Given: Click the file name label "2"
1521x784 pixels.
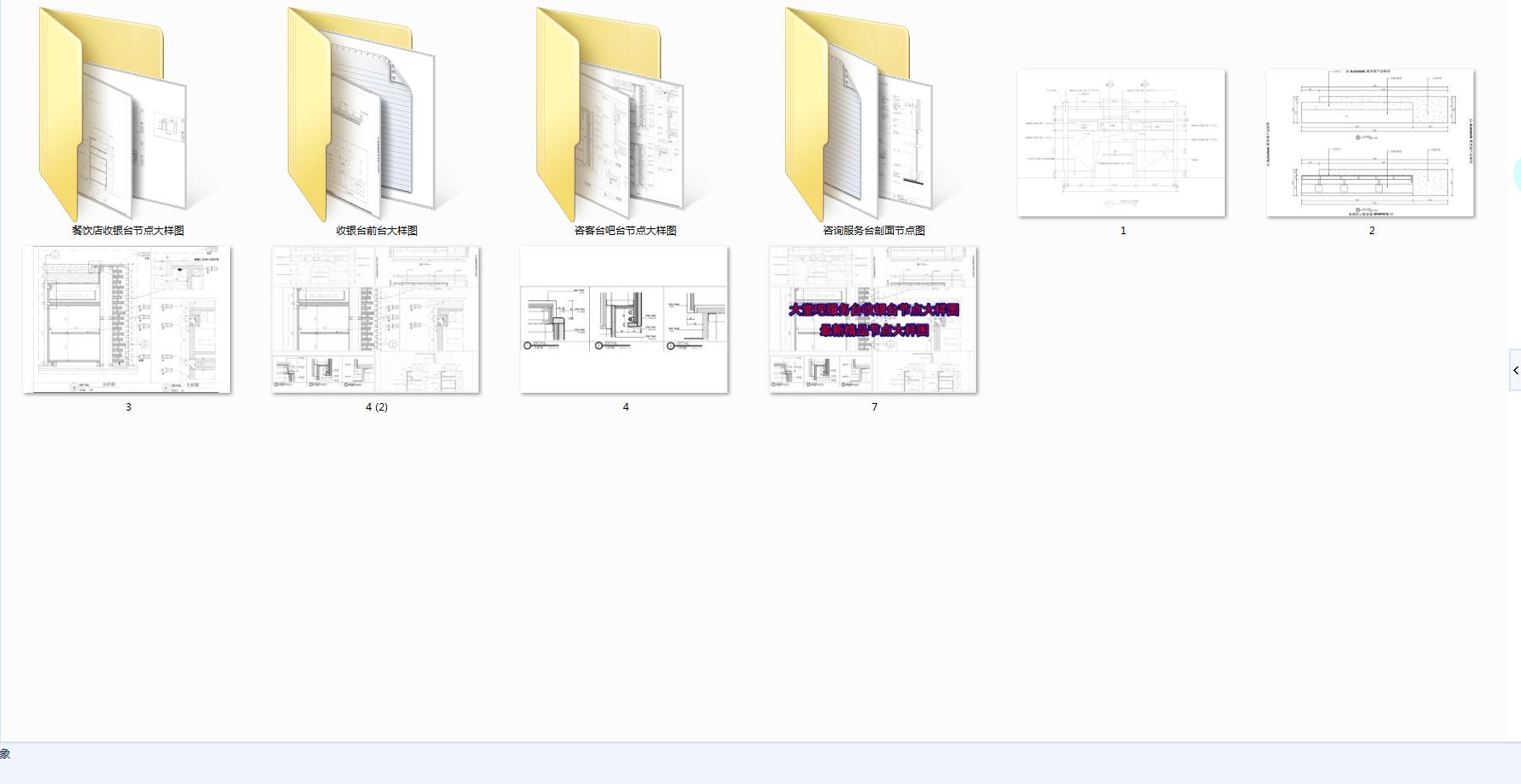Looking at the screenshot, I should pyautogui.click(x=1372, y=231).
